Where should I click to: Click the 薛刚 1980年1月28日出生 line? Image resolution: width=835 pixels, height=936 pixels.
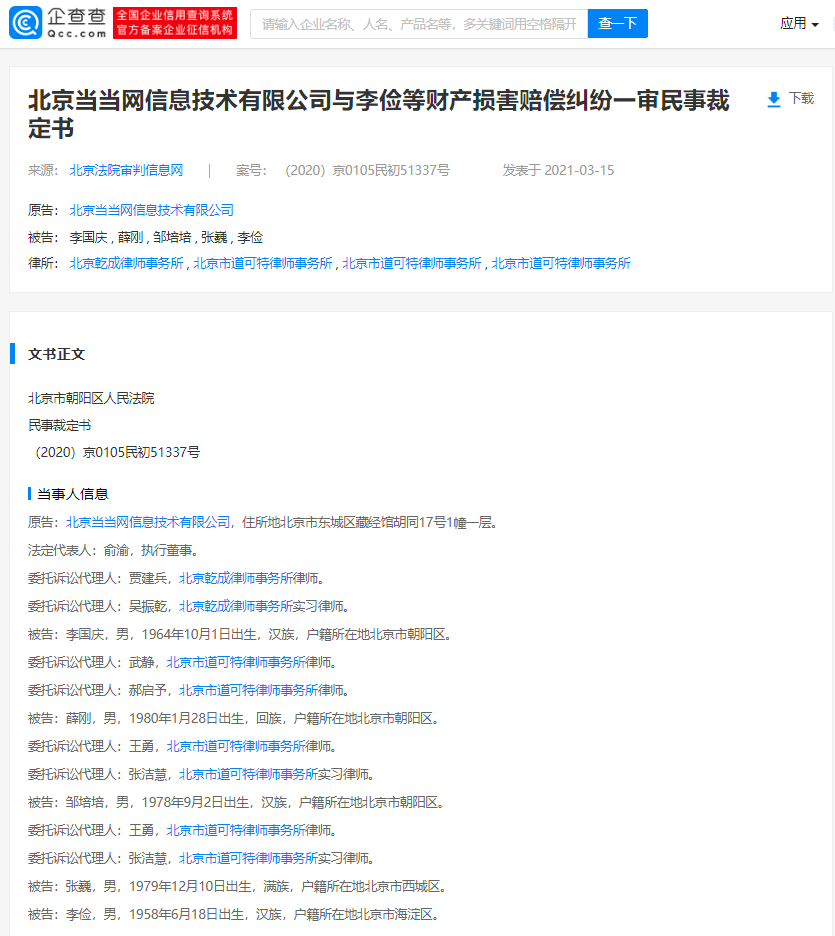[x=233, y=719]
